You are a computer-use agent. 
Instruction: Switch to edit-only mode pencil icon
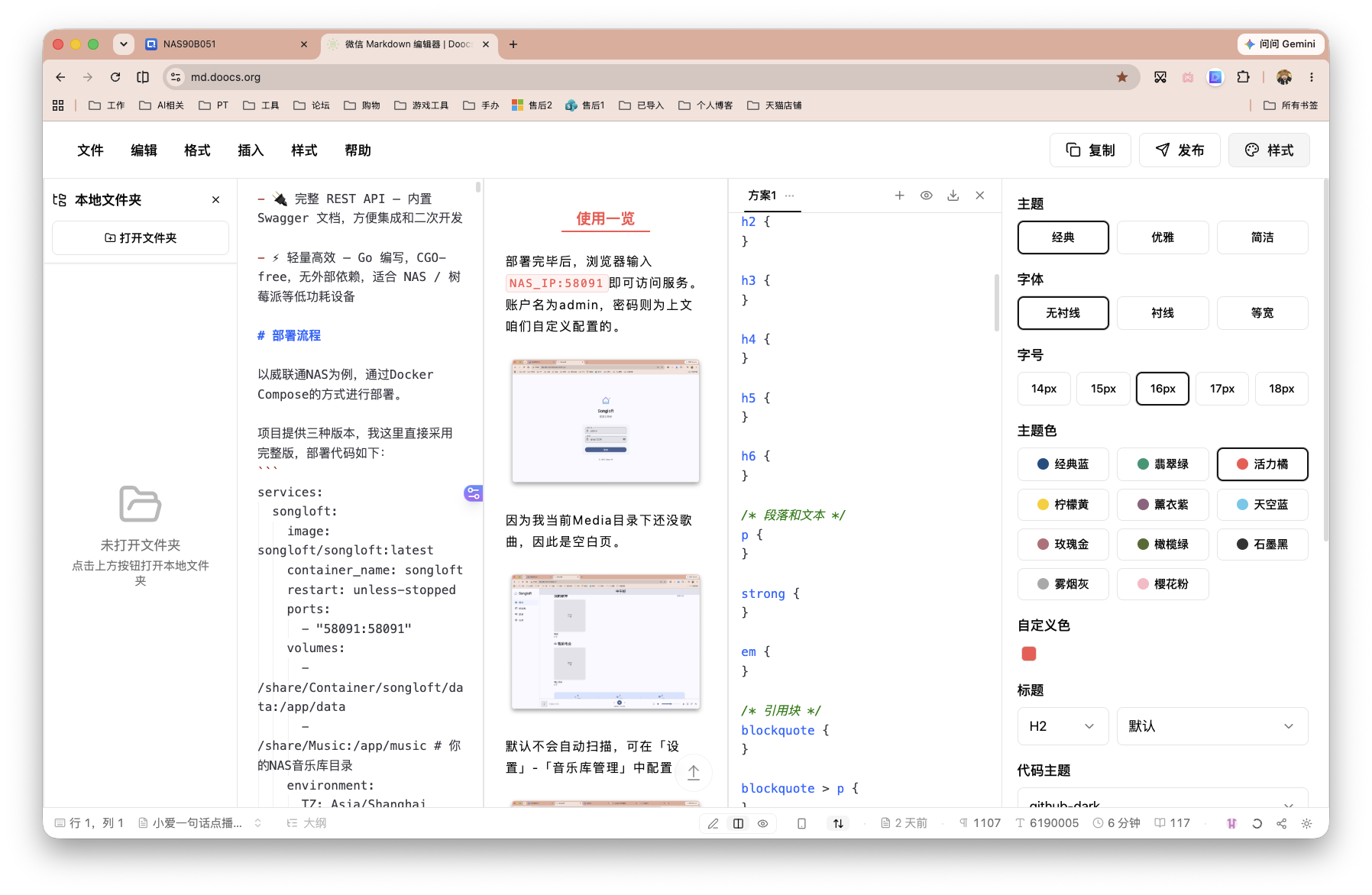click(713, 823)
